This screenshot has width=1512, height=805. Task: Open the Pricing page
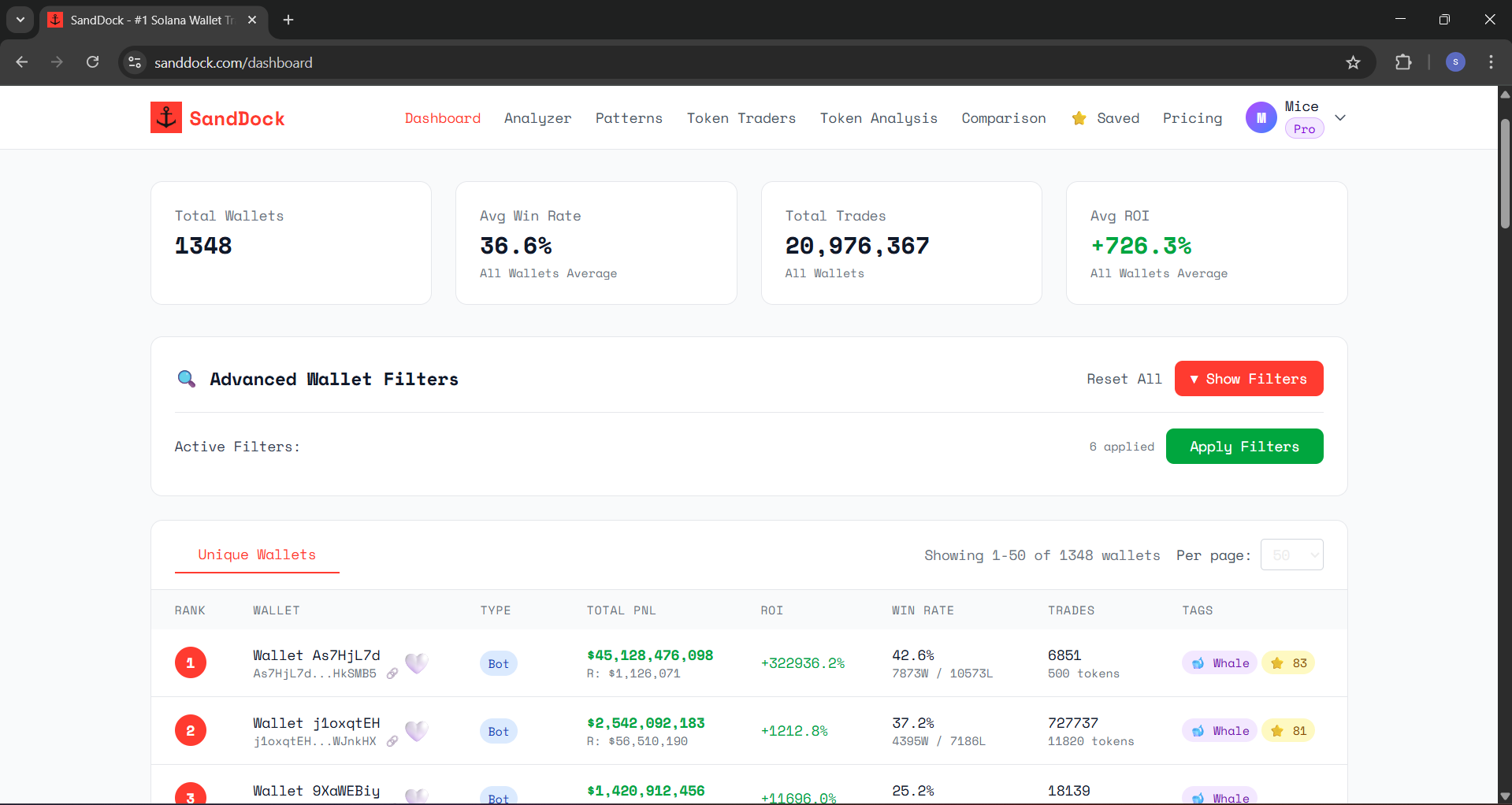[x=1193, y=118]
